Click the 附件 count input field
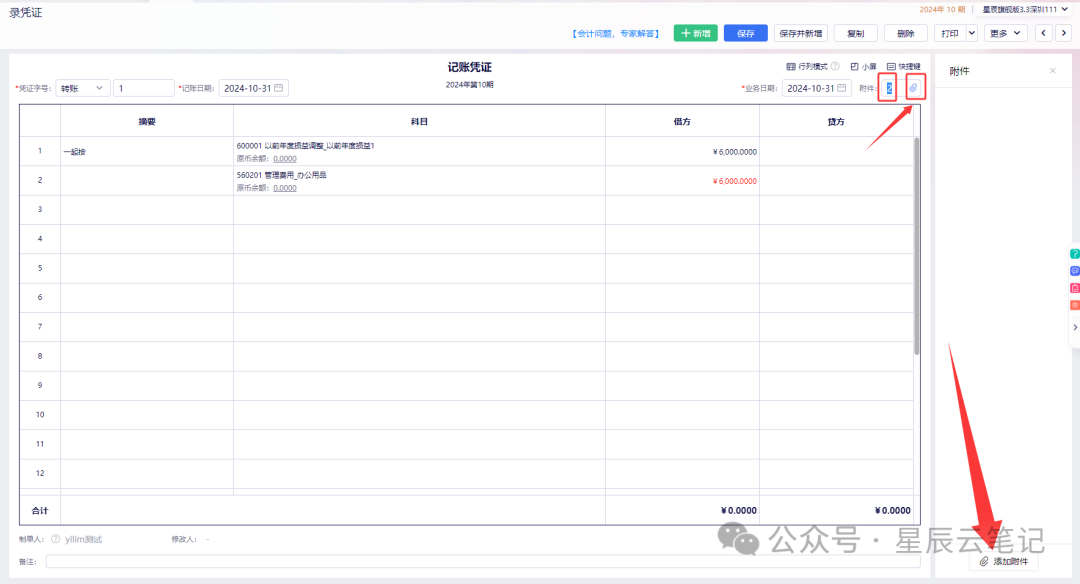This screenshot has width=1080, height=584. point(889,88)
